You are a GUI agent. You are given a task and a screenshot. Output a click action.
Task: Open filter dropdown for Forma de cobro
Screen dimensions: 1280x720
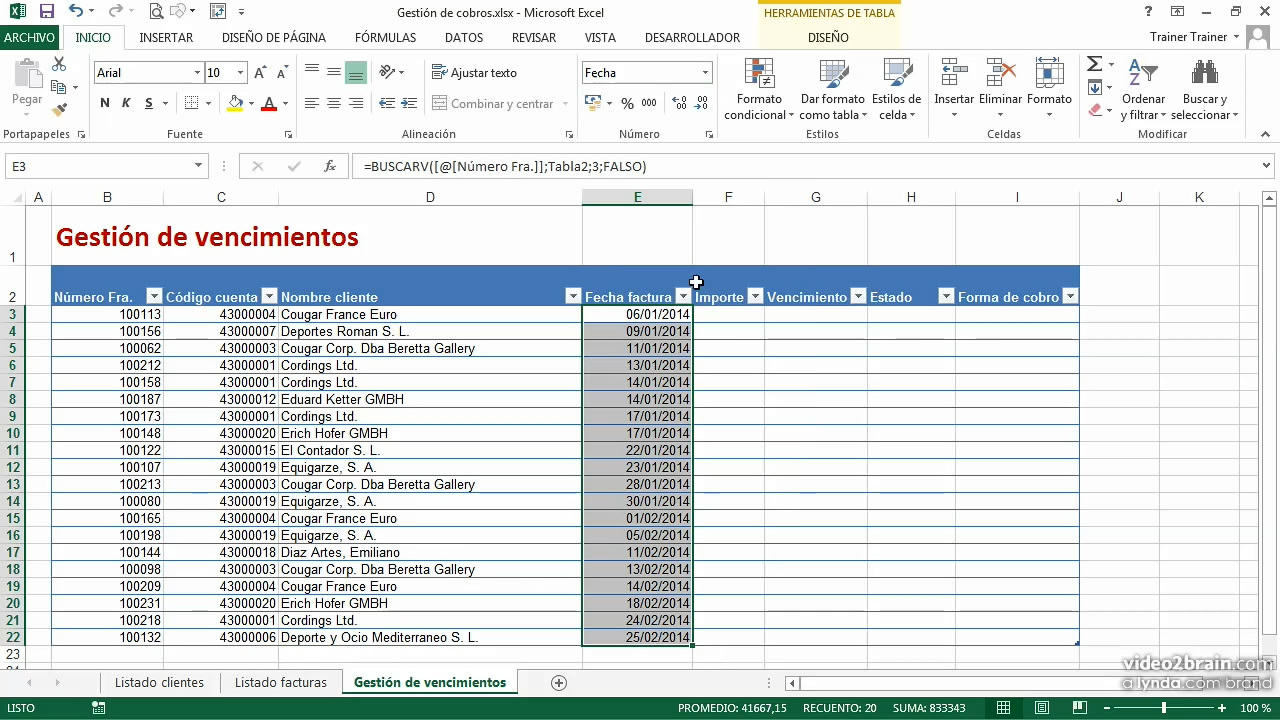[1070, 296]
